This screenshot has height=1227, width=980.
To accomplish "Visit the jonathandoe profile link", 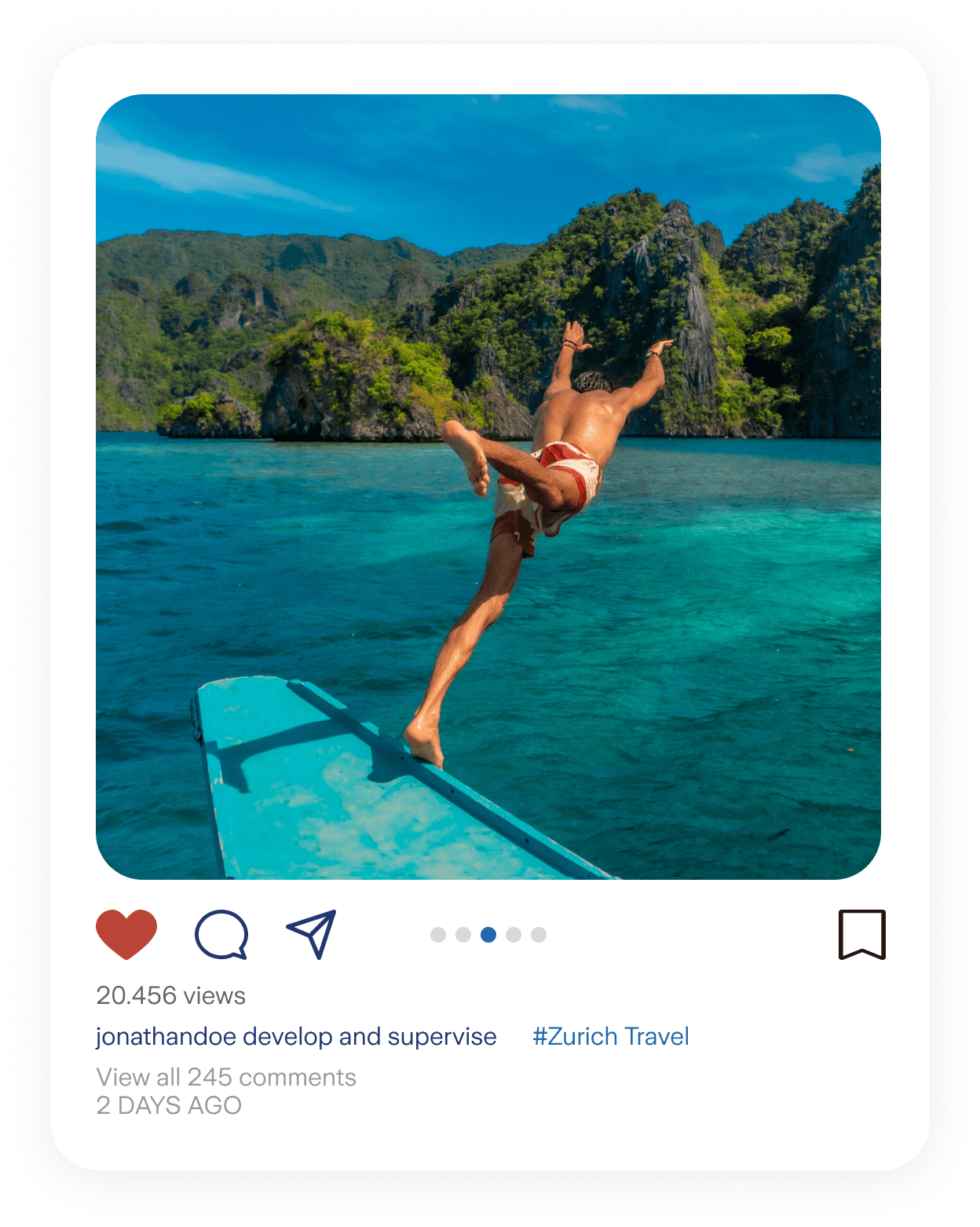I will pyautogui.click(x=166, y=1037).
